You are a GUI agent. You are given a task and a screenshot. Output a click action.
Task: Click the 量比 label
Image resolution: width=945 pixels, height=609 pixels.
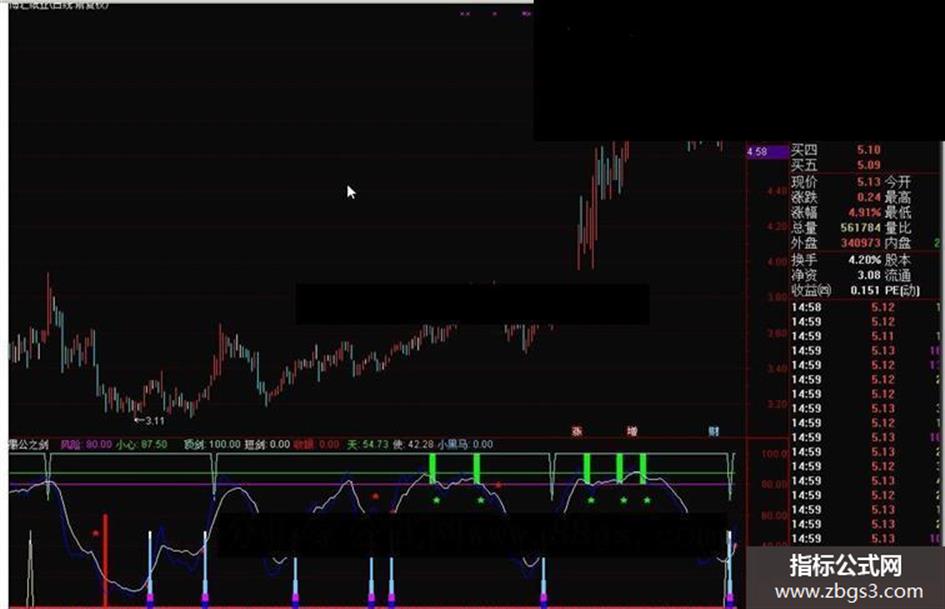(x=898, y=228)
